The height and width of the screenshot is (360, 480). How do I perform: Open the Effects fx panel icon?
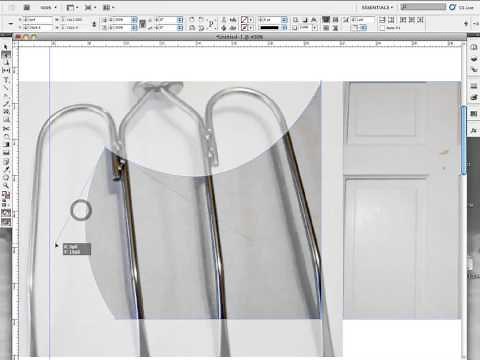point(474,131)
